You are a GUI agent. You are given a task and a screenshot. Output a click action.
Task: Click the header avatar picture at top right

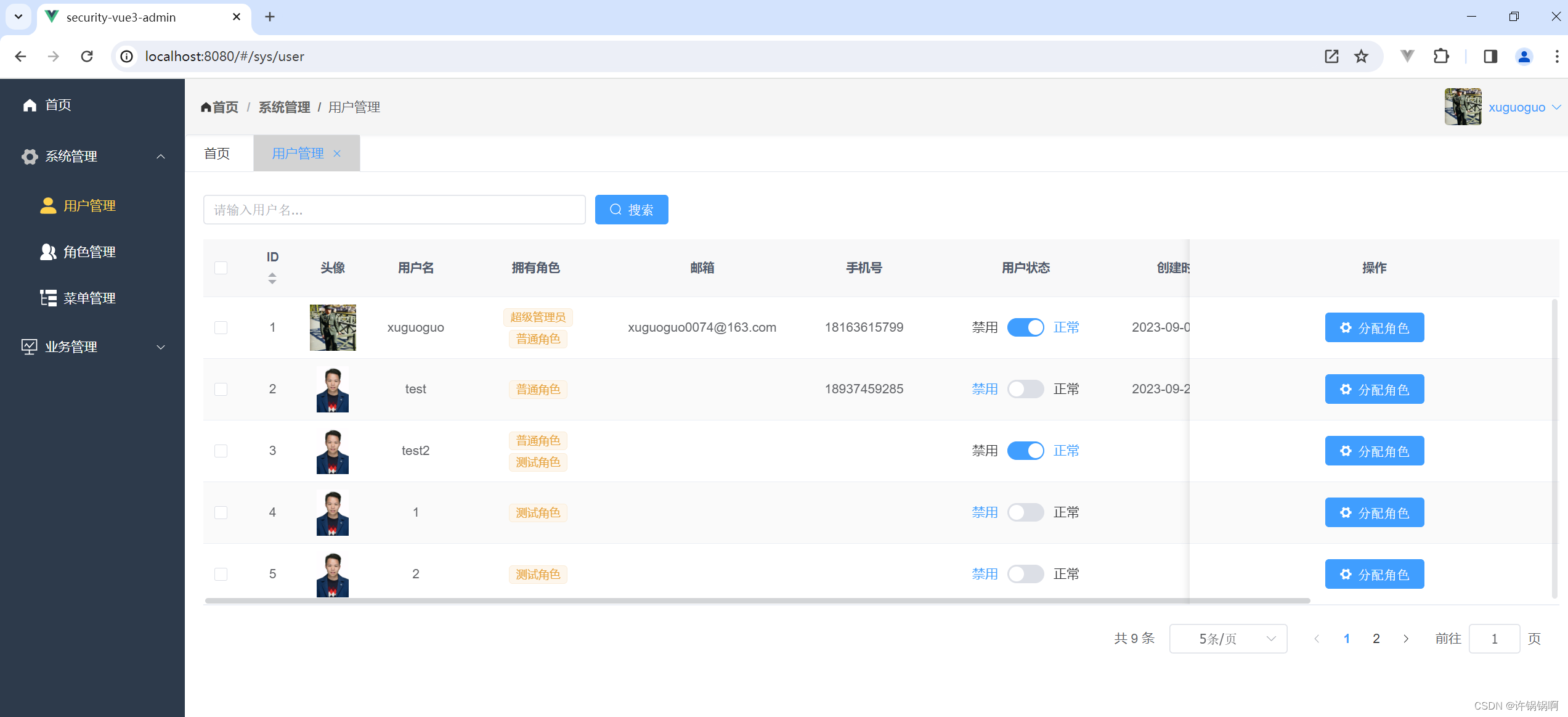pos(1463,107)
